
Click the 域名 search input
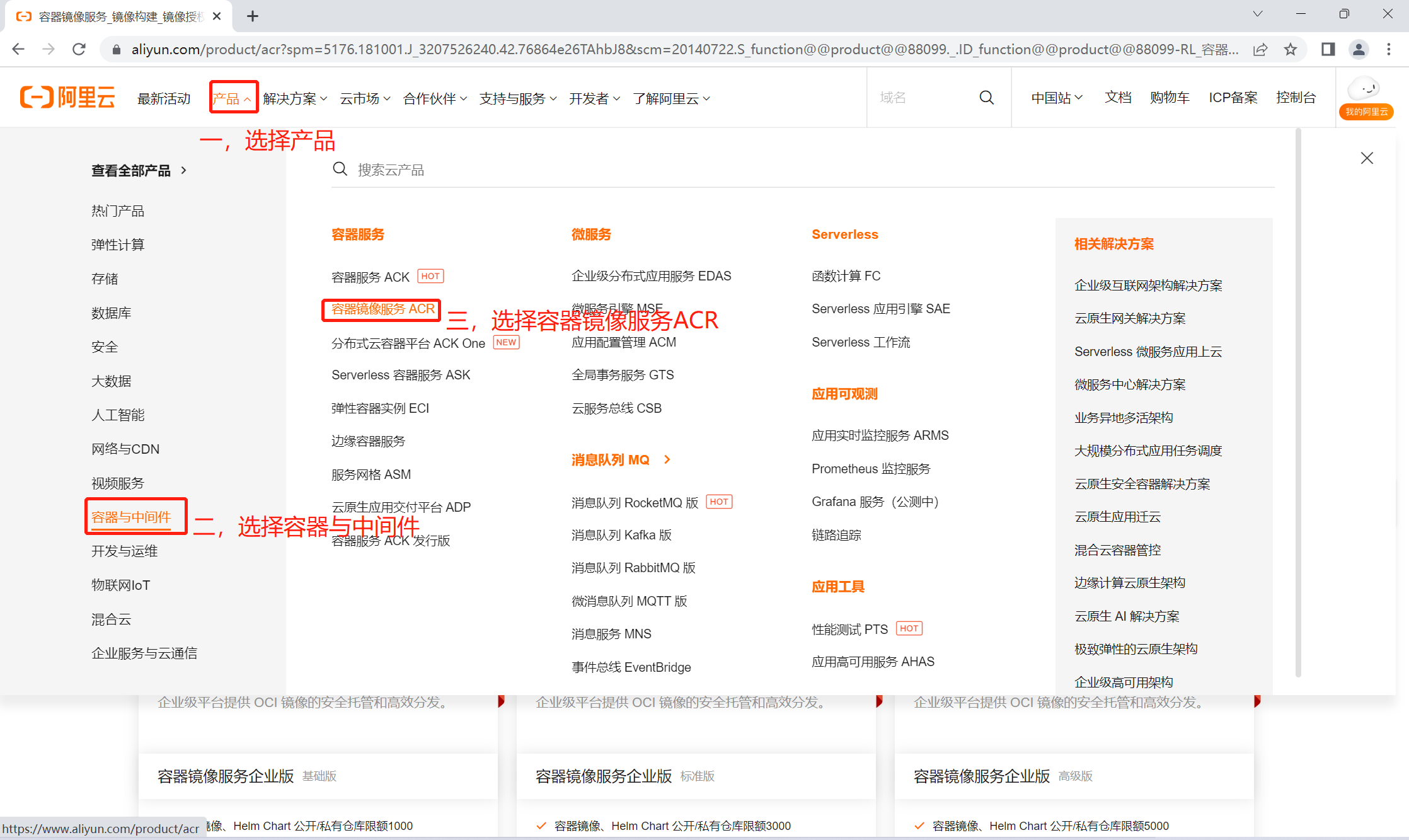point(924,98)
